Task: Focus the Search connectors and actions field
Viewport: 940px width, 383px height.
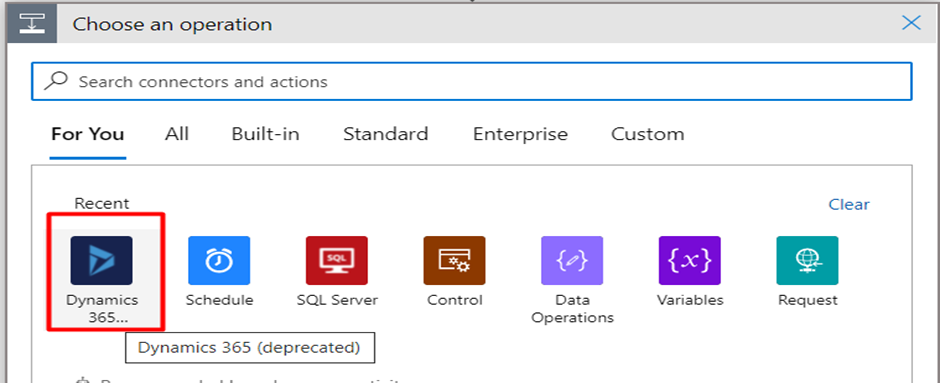Action: tap(472, 81)
